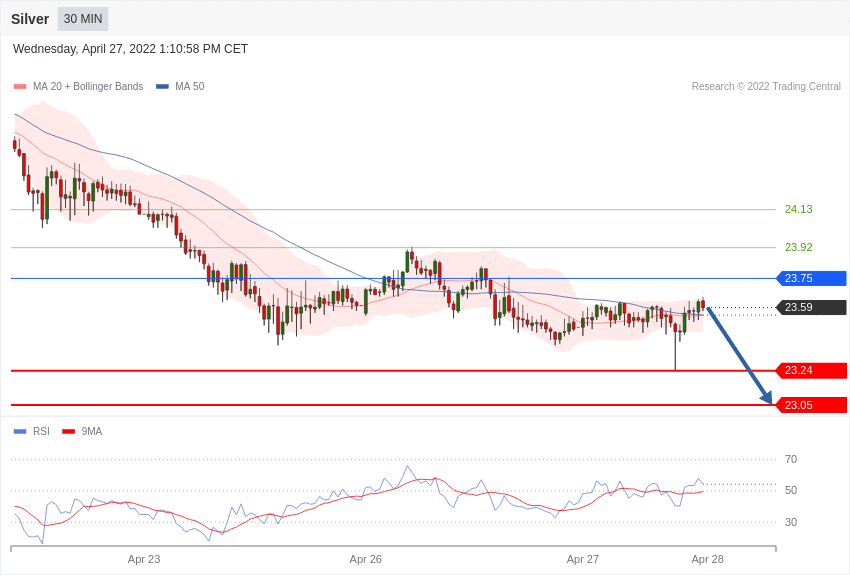Click the 9MA legend red swatch
The width and height of the screenshot is (850, 576).
coord(69,431)
